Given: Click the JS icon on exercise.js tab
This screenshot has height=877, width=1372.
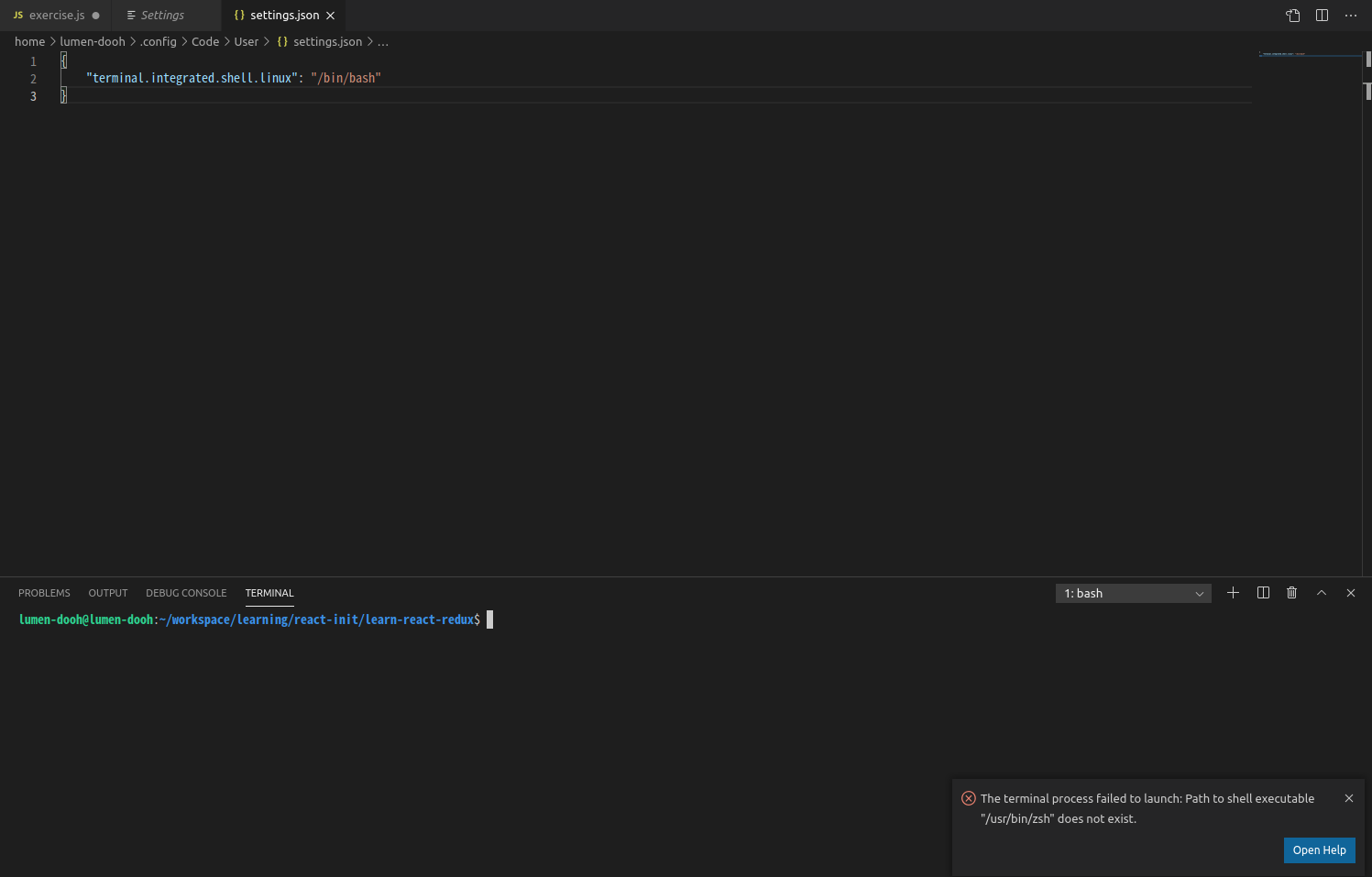Looking at the screenshot, I should point(17,16).
